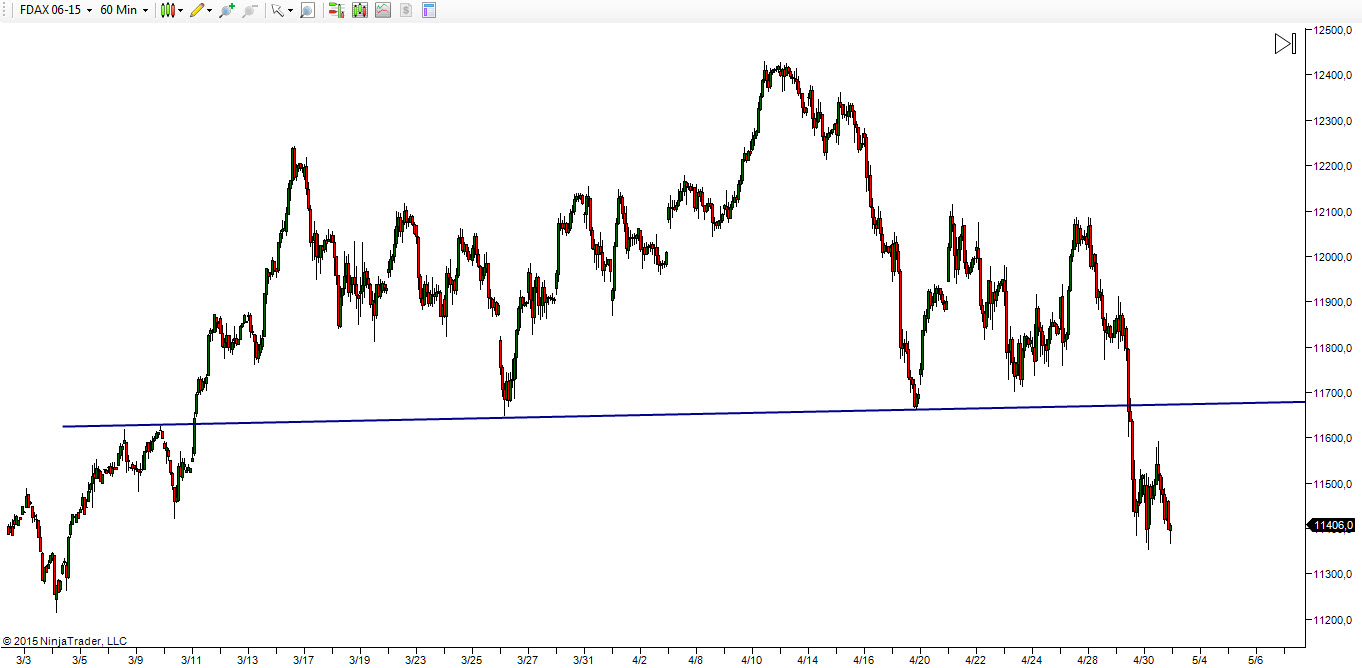Expand the 60 Min interval selector

point(124,10)
